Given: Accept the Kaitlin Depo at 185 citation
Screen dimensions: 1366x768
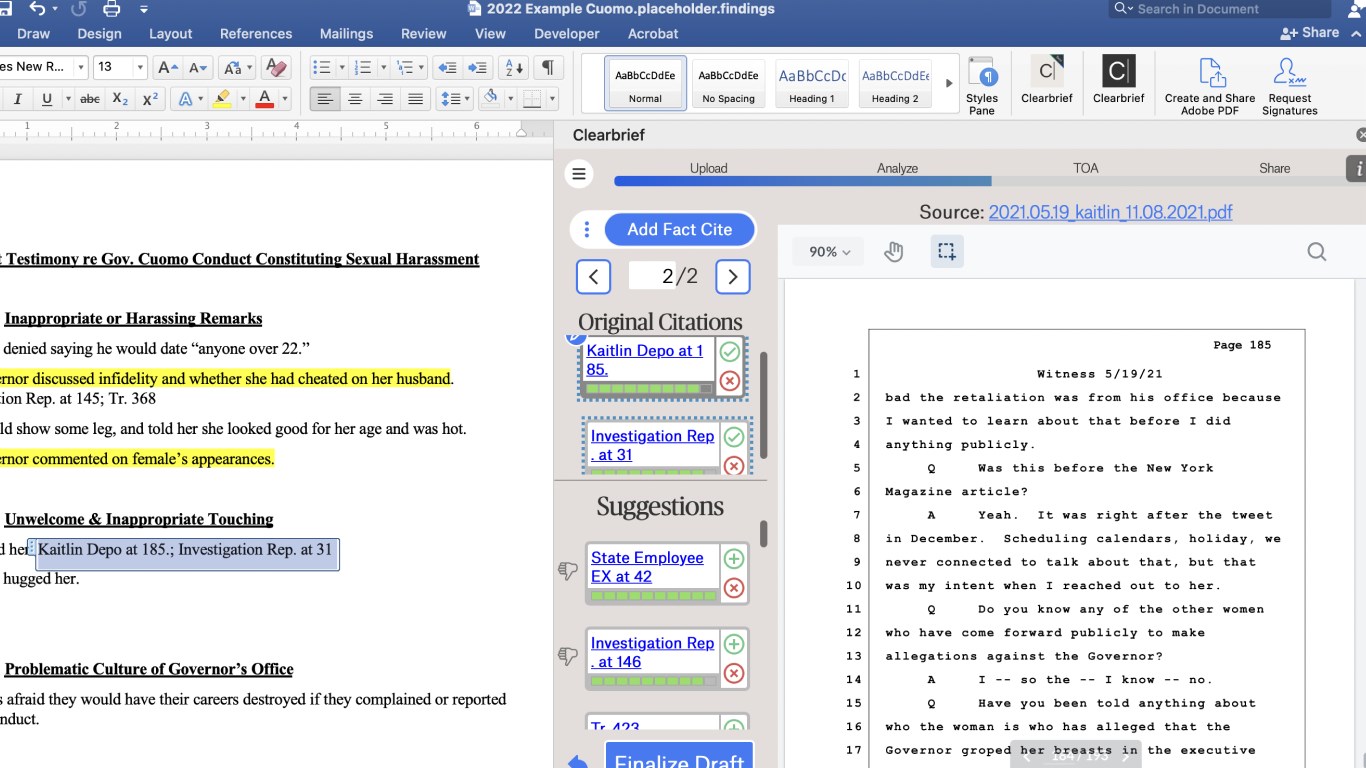Looking at the screenshot, I should pos(730,352).
